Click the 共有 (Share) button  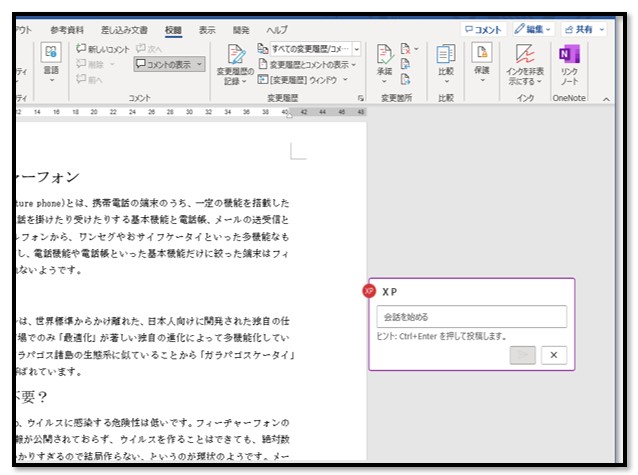[583, 29]
